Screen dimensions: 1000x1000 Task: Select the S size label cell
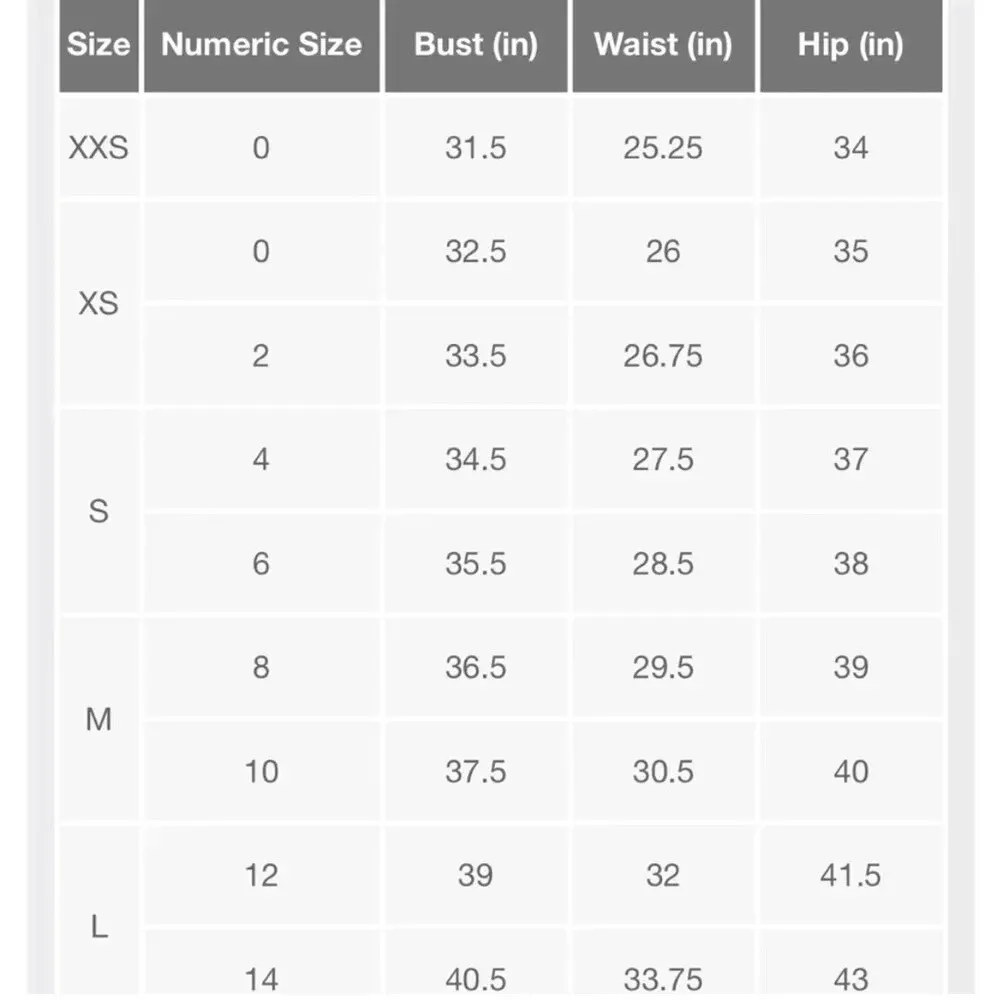[99, 511]
